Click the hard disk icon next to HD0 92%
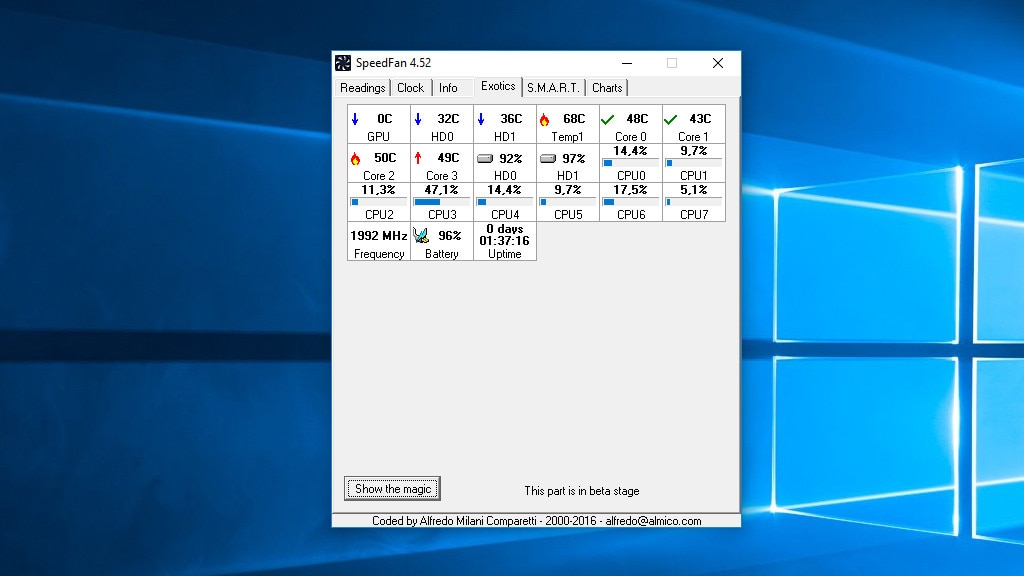 tap(484, 158)
